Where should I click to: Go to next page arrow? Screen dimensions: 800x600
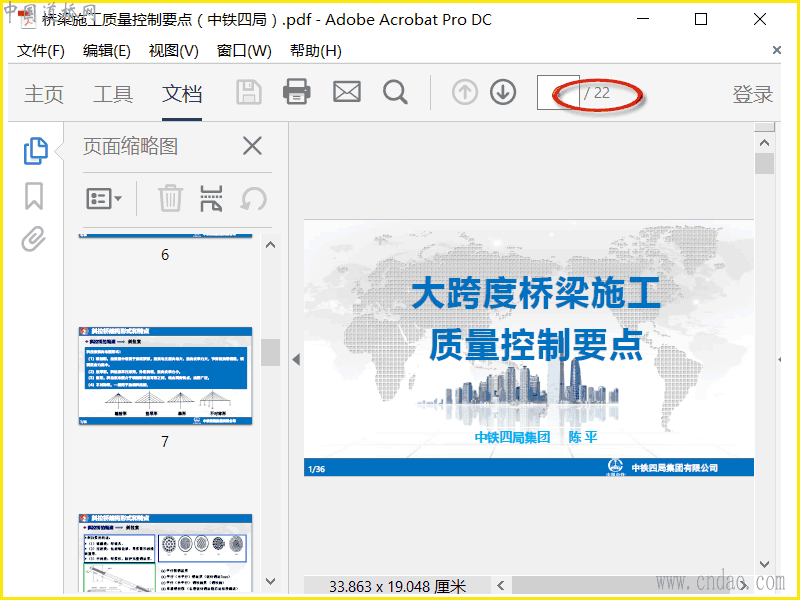coord(503,92)
